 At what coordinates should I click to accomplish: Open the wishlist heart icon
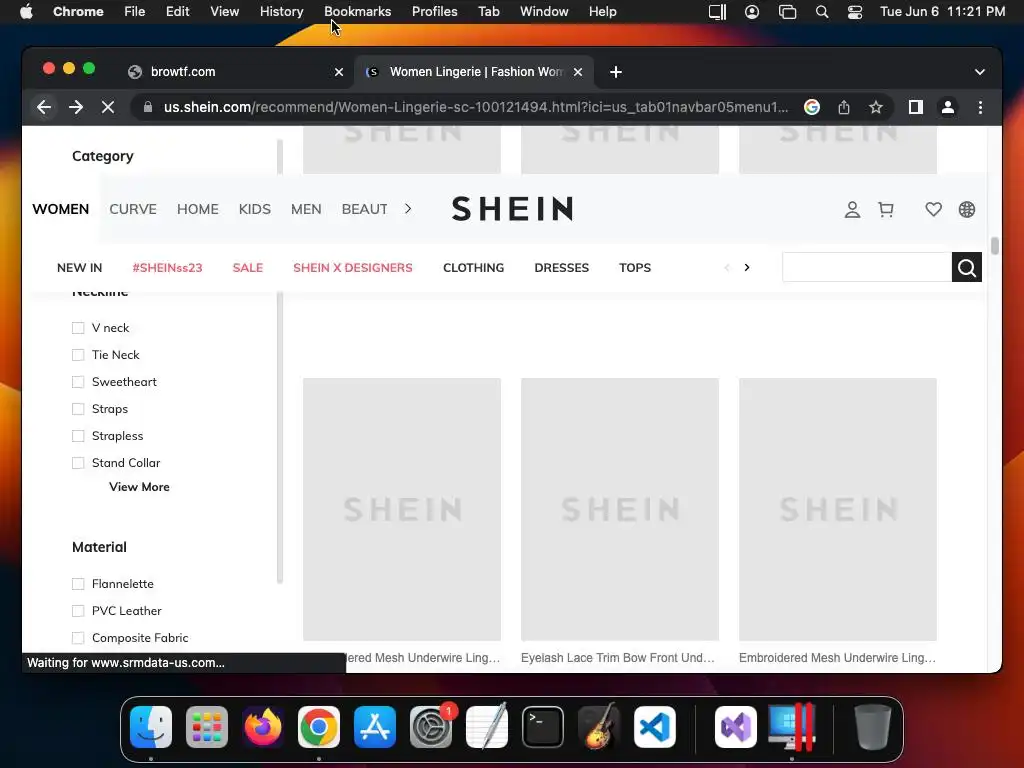[x=933, y=210]
